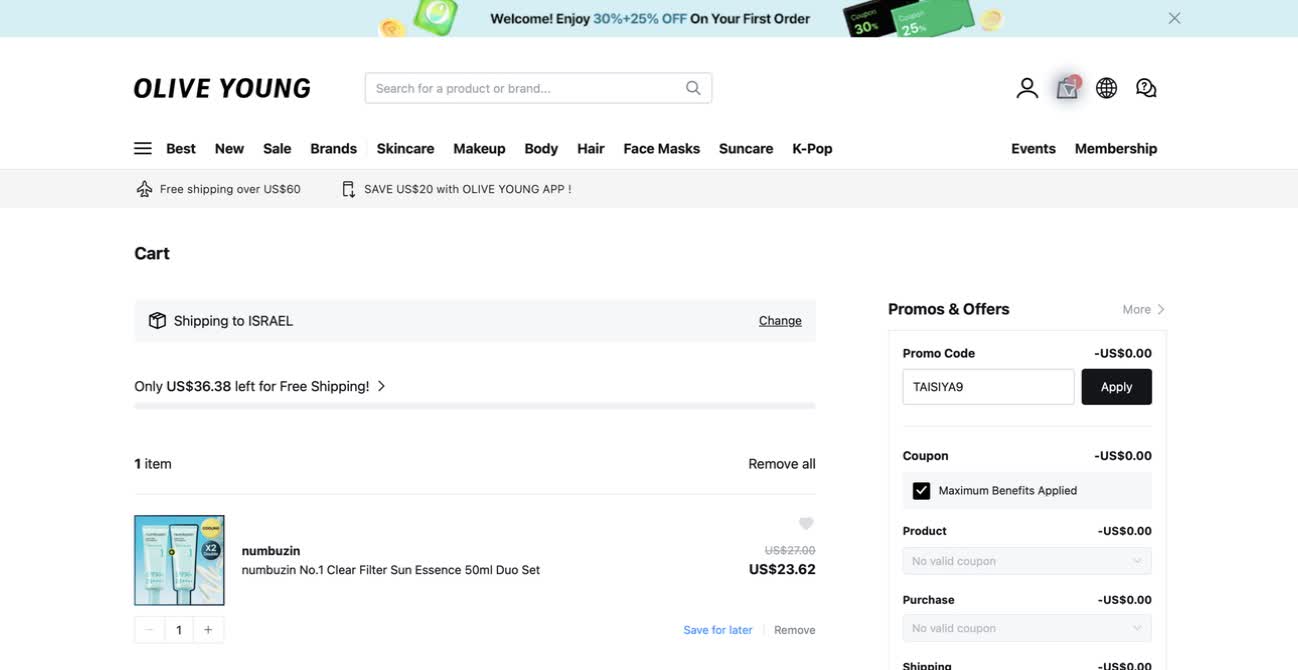Open the Suncare category
The height and width of the screenshot is (670, 1298).
point(746,148)
